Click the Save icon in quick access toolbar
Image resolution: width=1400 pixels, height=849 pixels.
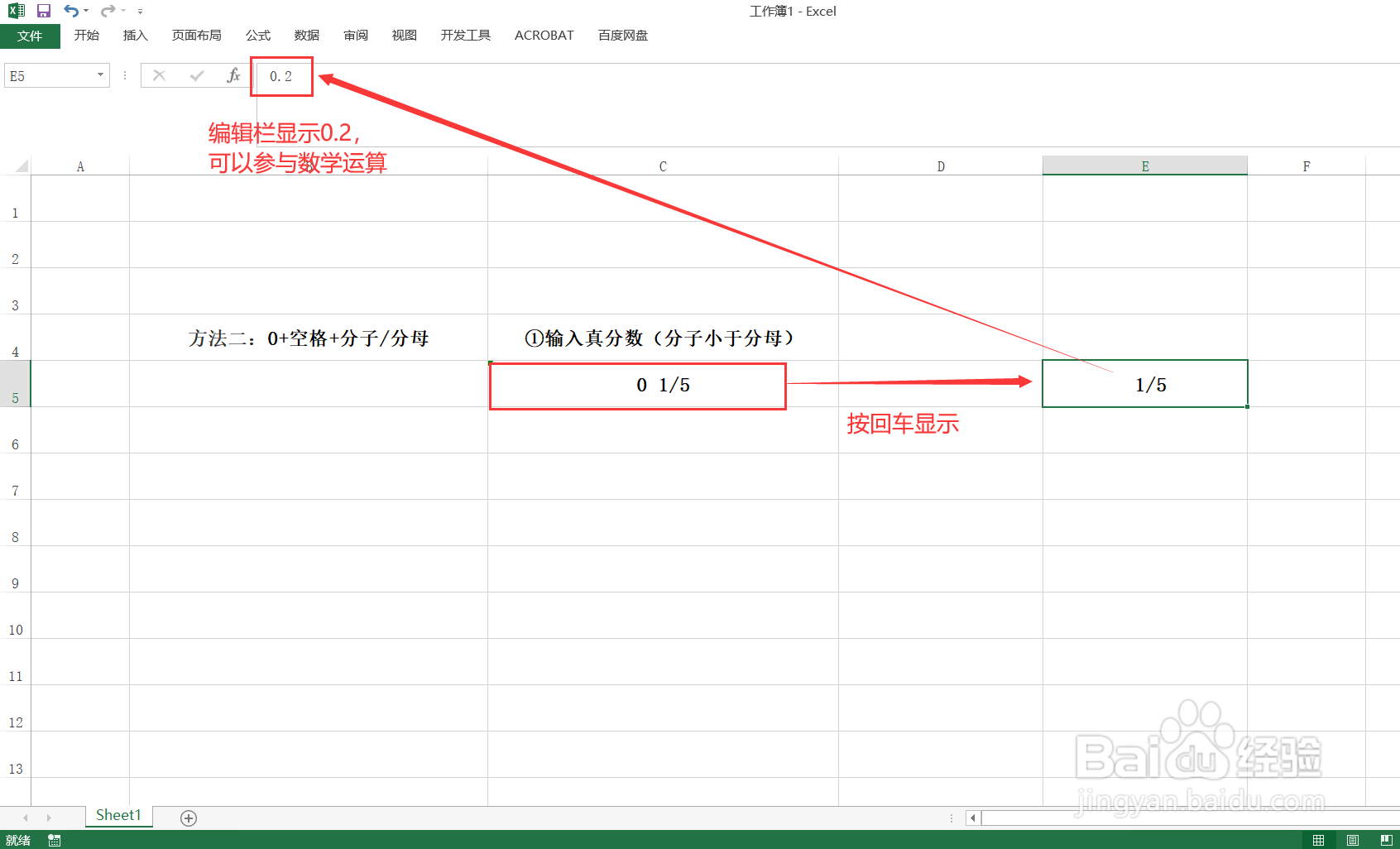tap(44, 11)
